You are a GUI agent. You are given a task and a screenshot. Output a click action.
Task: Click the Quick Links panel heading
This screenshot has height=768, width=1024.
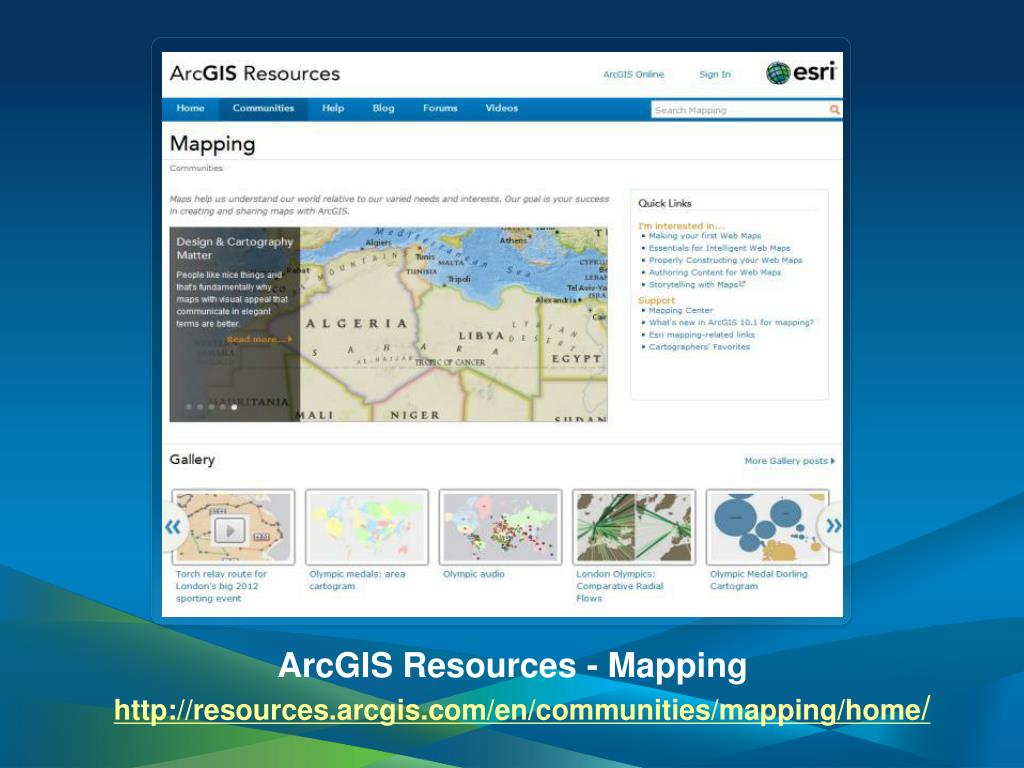click(665, 203)
